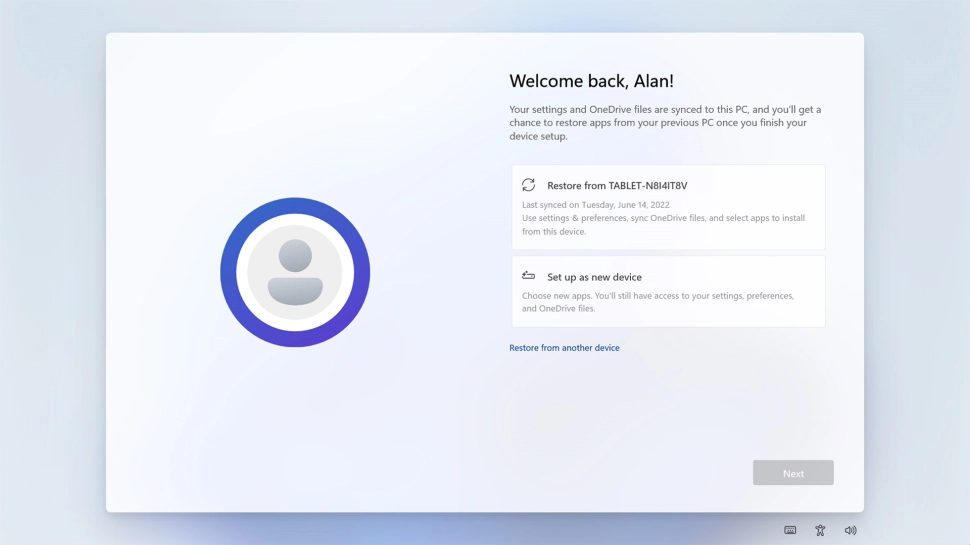Choose the Set up as new device title
The width and height of the screenshot is (970, 545).
coord(594,277)
